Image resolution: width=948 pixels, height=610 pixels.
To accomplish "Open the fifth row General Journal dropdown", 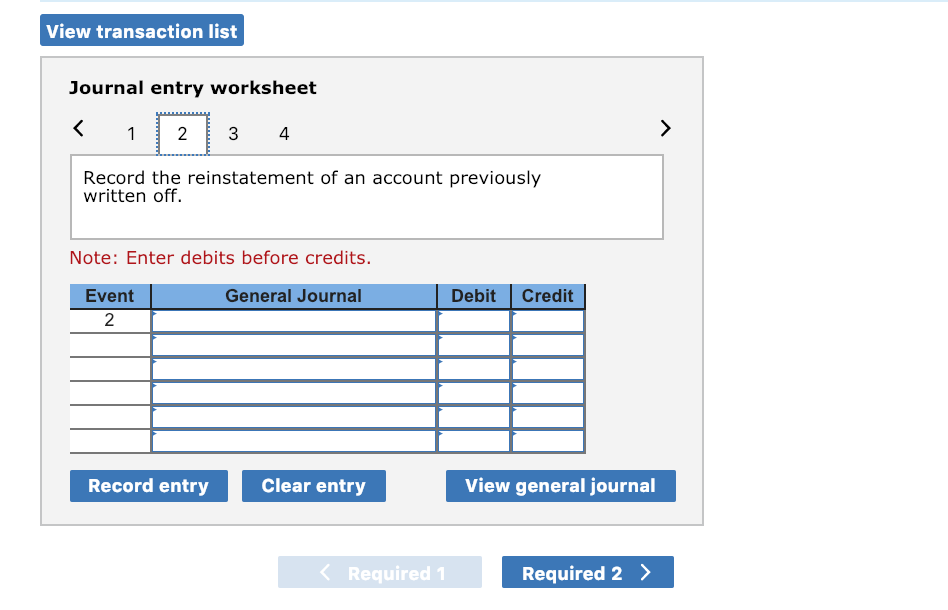I will click(x=293, y=416).
